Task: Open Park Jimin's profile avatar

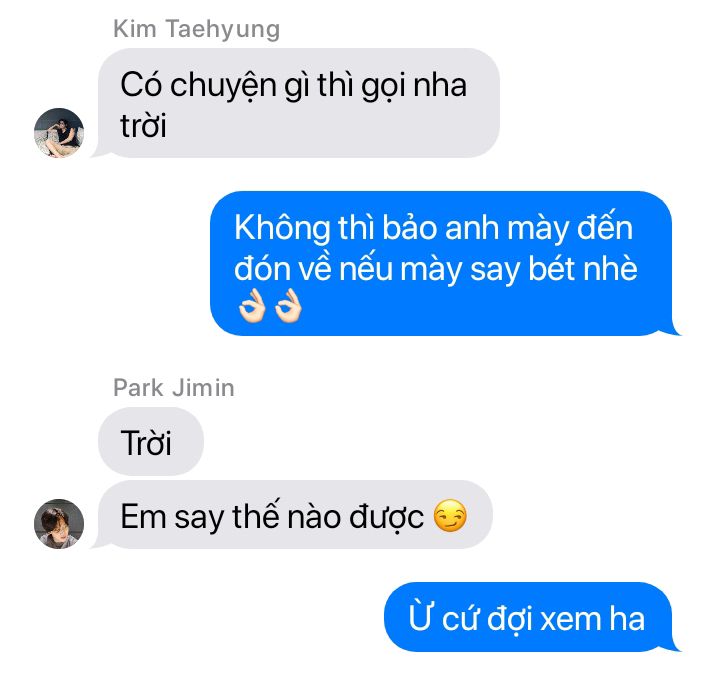Action: pos(59,524)
